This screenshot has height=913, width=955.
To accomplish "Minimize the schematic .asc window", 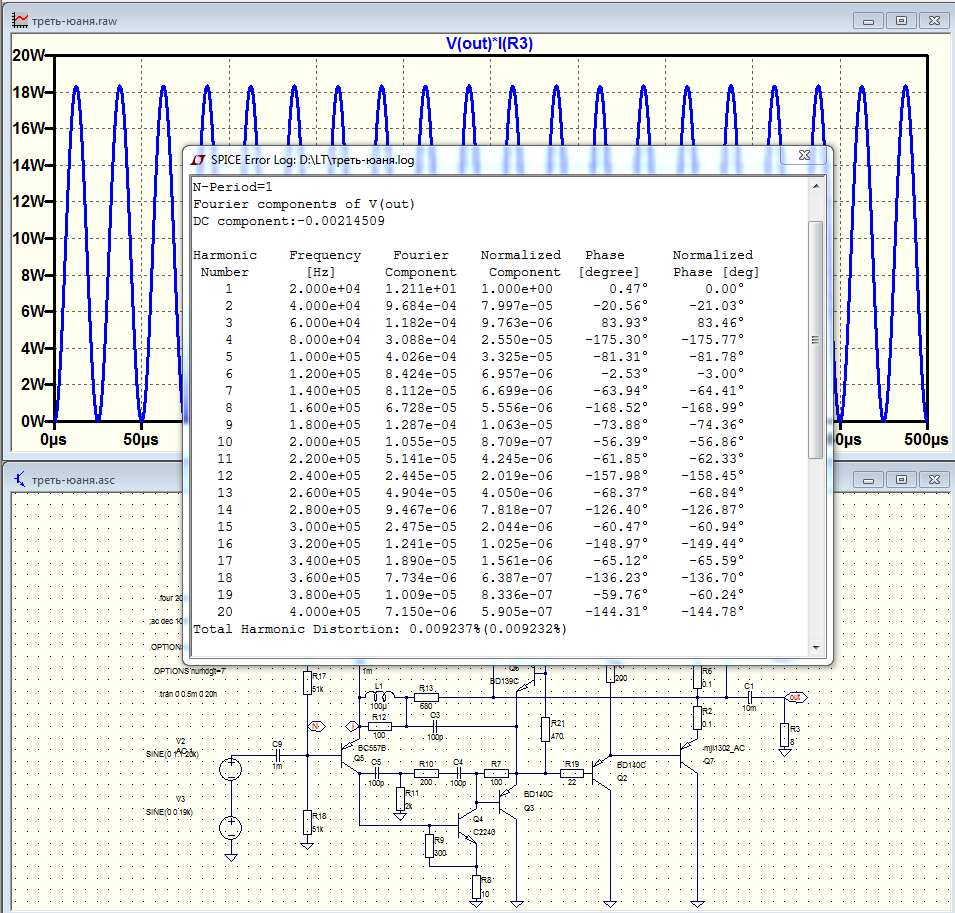I will pos(870,479).
